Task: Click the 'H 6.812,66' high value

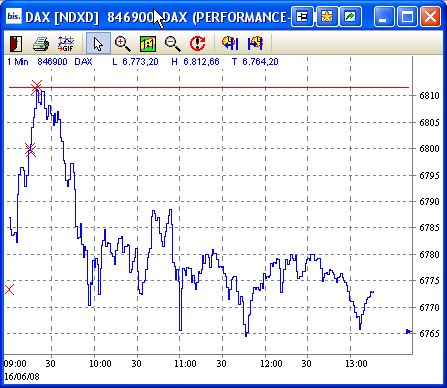Action: (195, 62)
